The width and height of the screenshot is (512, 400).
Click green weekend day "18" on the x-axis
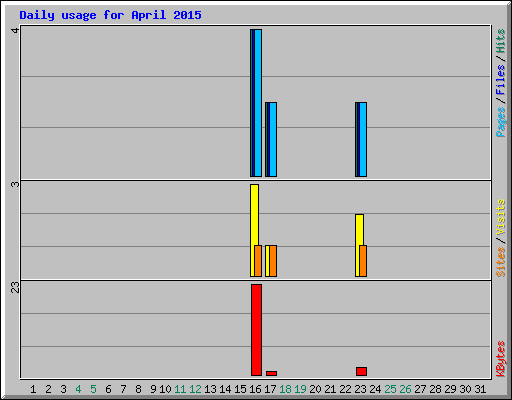(285, 389)
